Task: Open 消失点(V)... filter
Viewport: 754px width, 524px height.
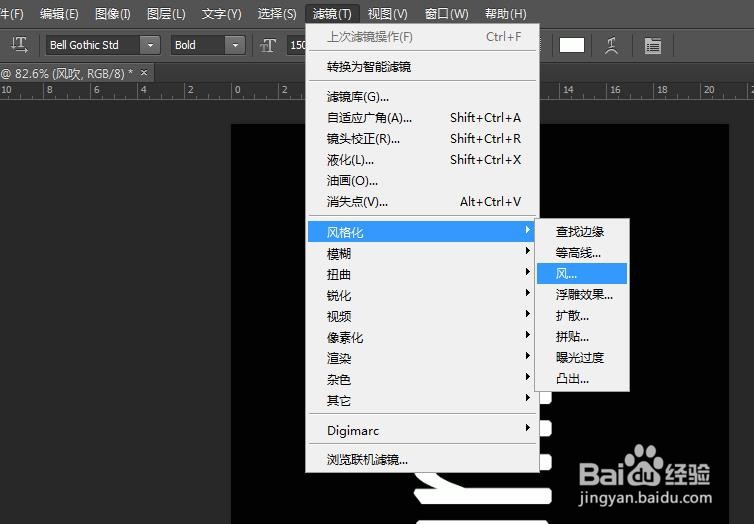Action: tap(422, 201)
